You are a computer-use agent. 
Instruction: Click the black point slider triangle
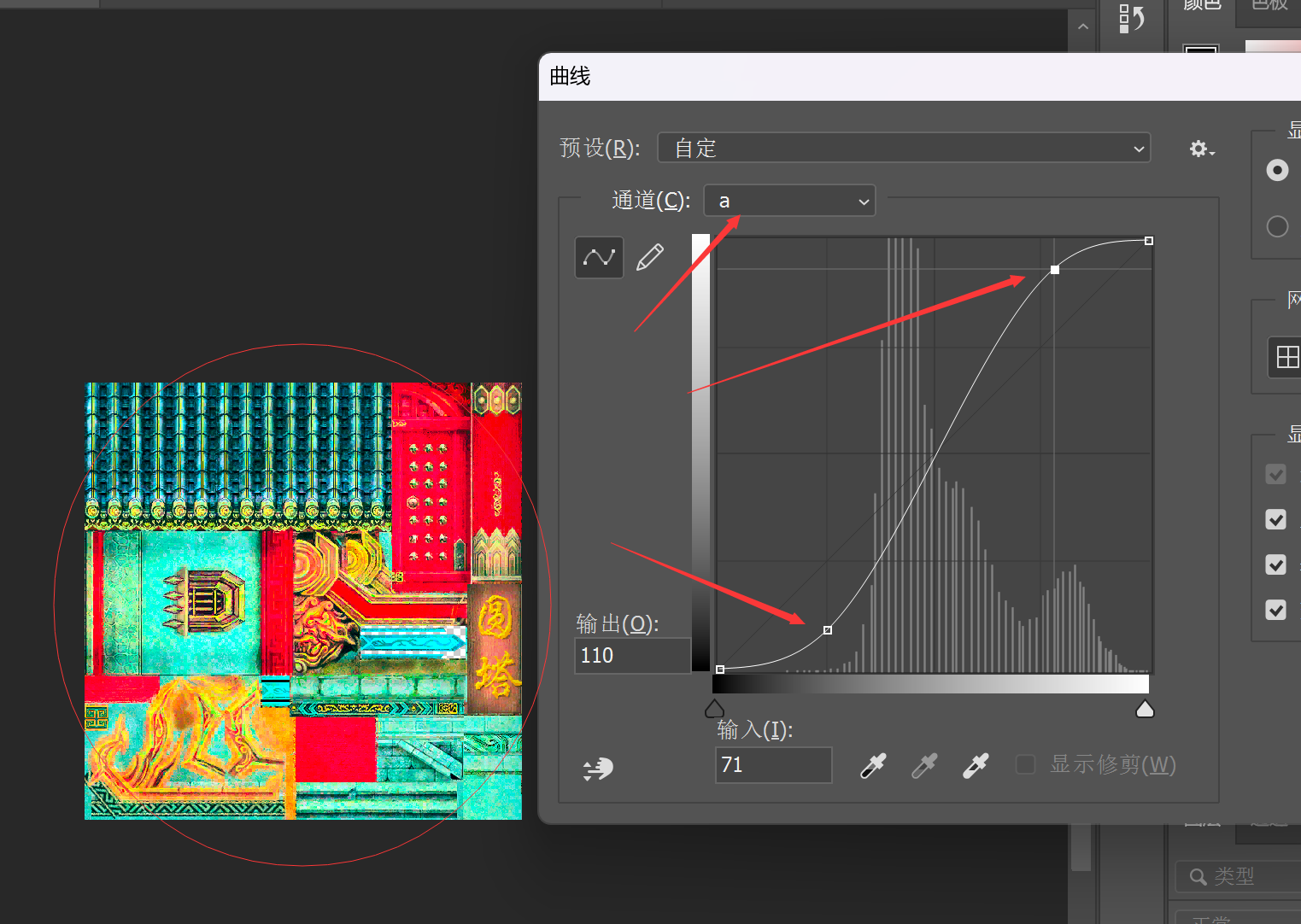point(714,709)
